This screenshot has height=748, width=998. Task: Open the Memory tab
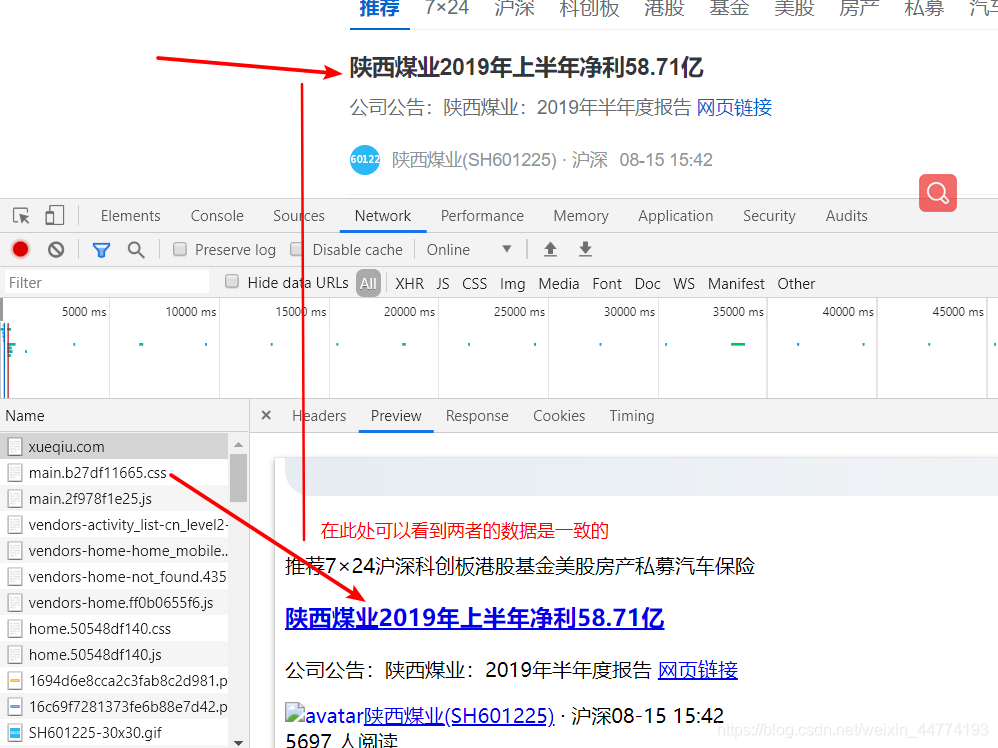(581, 216)
